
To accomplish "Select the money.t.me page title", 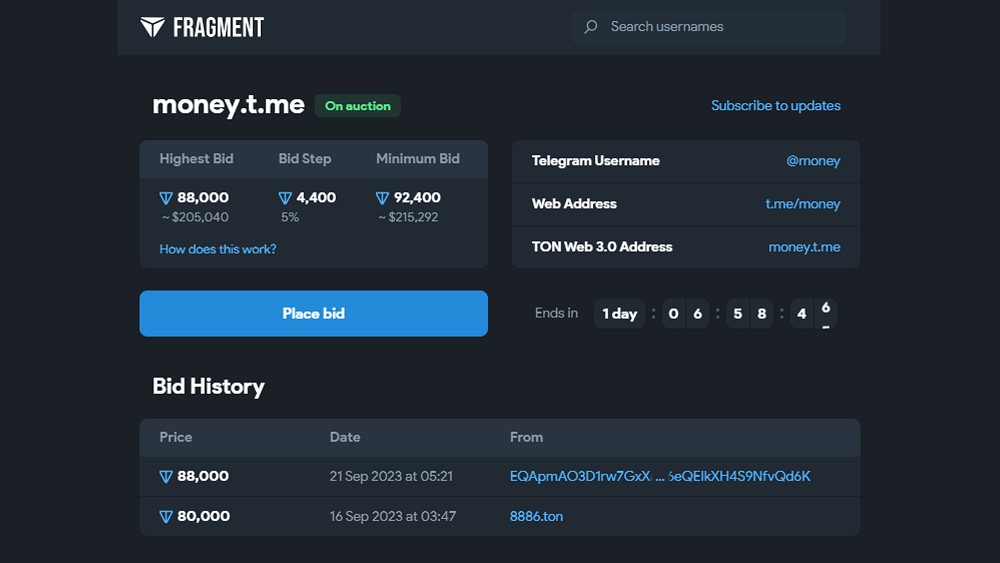I will (228, 105).
